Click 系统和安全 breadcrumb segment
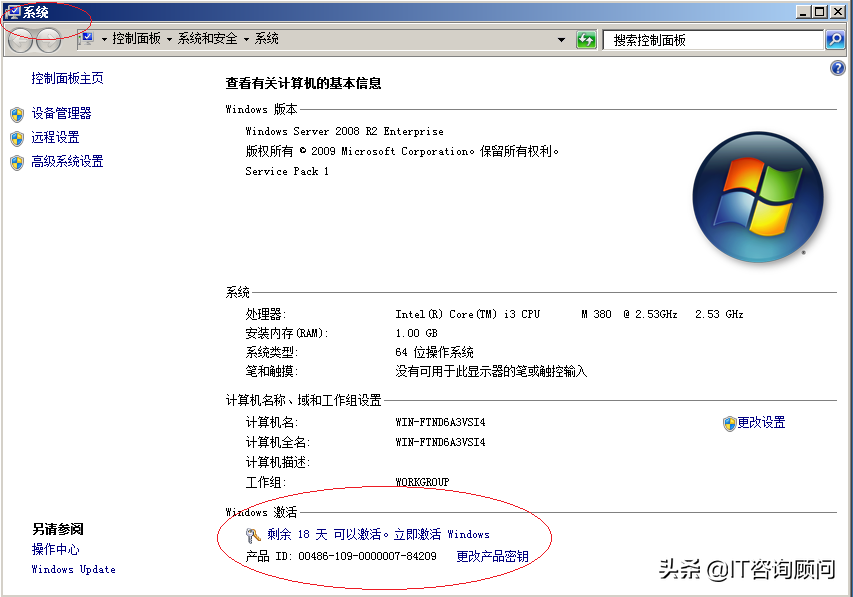The height and width of the screenshot is (597, 853). [208, 39]
